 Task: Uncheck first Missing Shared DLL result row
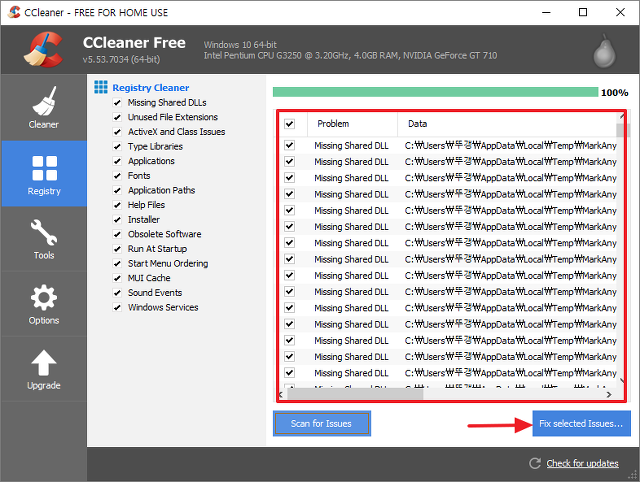289,145
